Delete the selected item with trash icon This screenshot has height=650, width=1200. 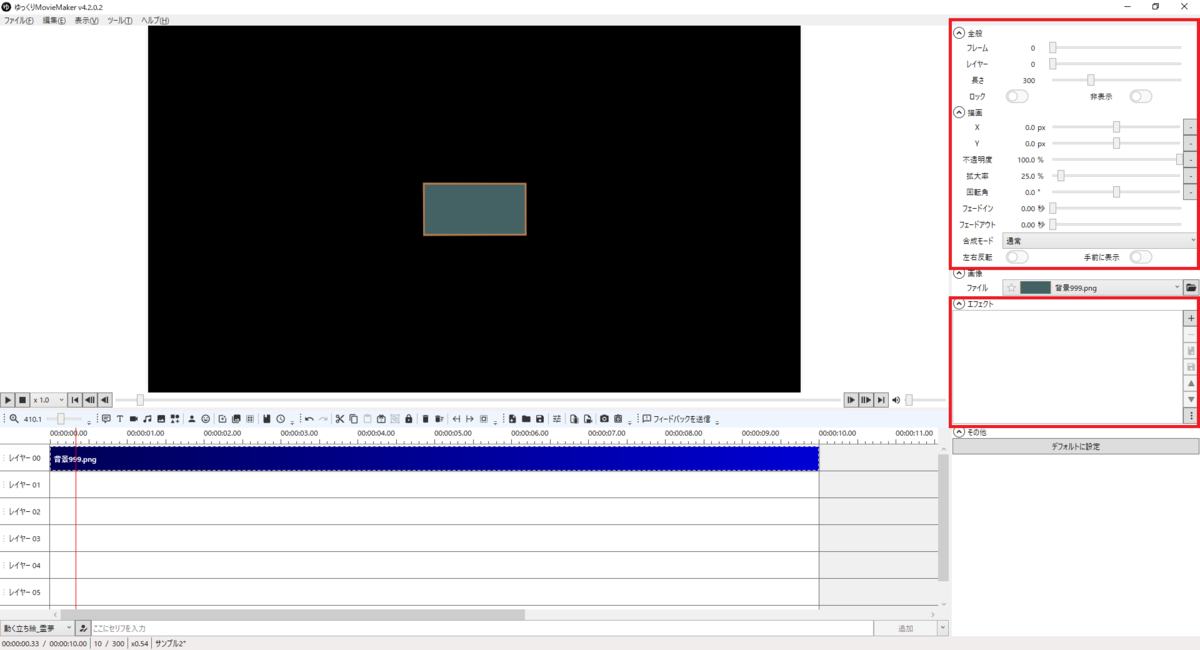(425, 419)
